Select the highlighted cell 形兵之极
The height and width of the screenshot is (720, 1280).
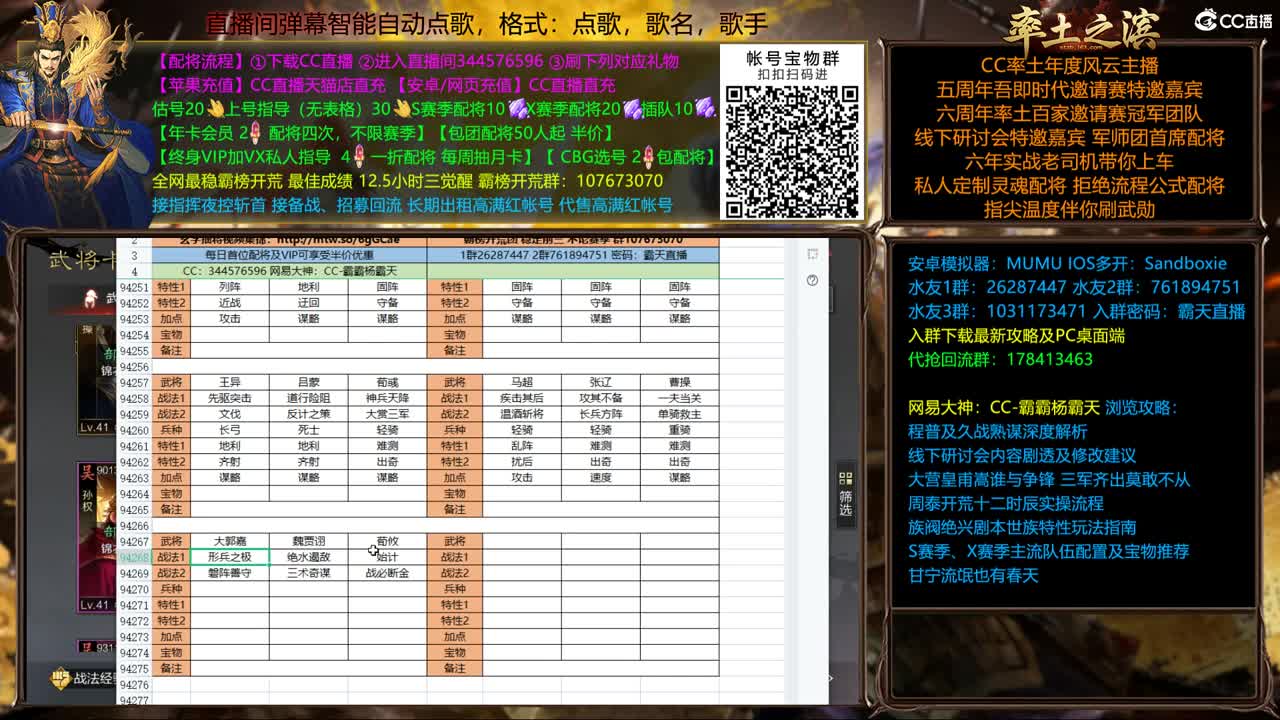[x=230, y=557]
